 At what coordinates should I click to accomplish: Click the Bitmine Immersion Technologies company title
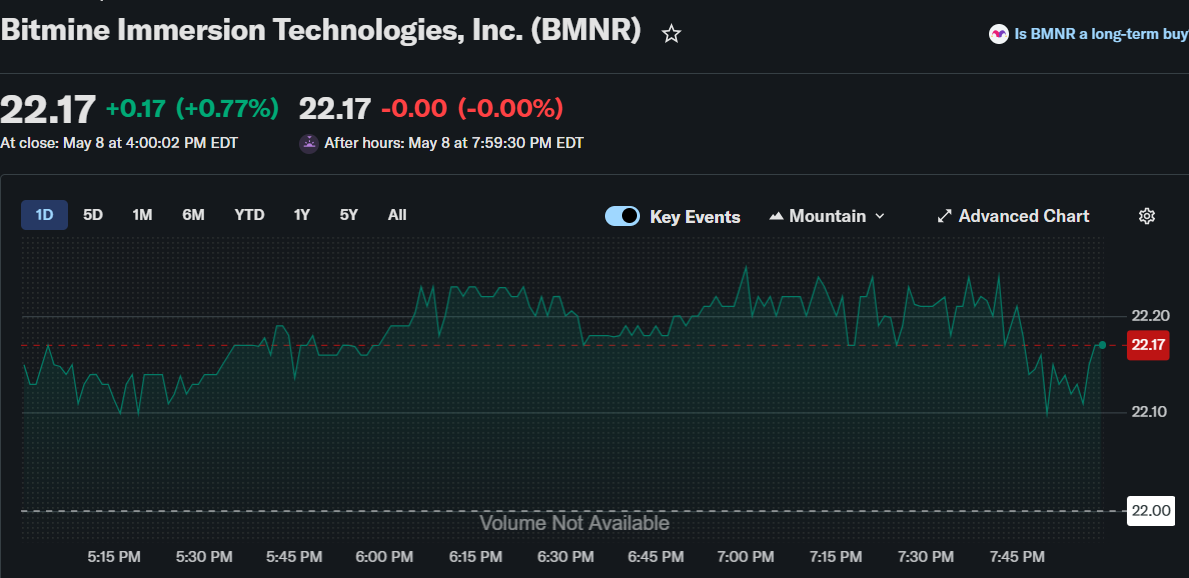click(321, 31)
